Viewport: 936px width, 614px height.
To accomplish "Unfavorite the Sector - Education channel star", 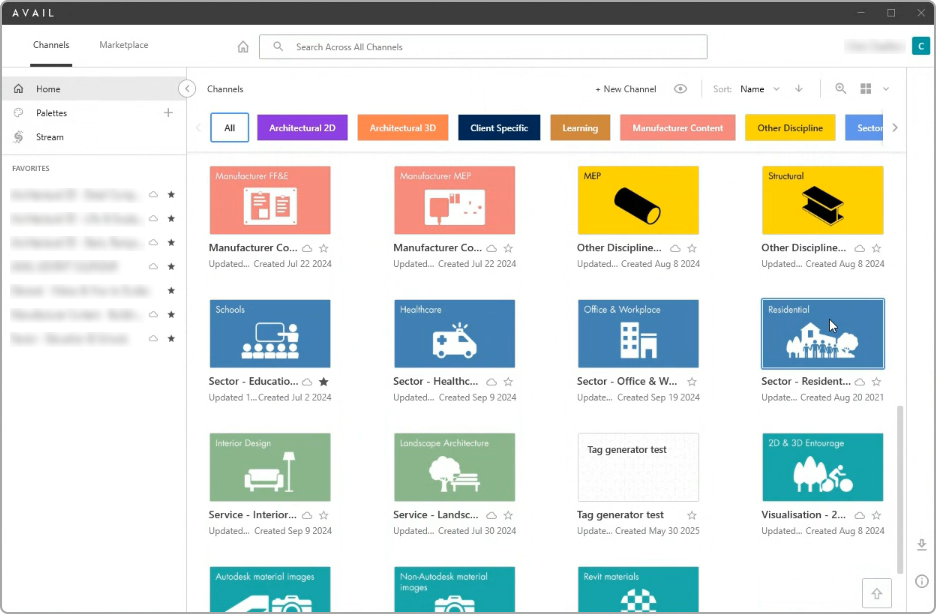I will [323, 382].
